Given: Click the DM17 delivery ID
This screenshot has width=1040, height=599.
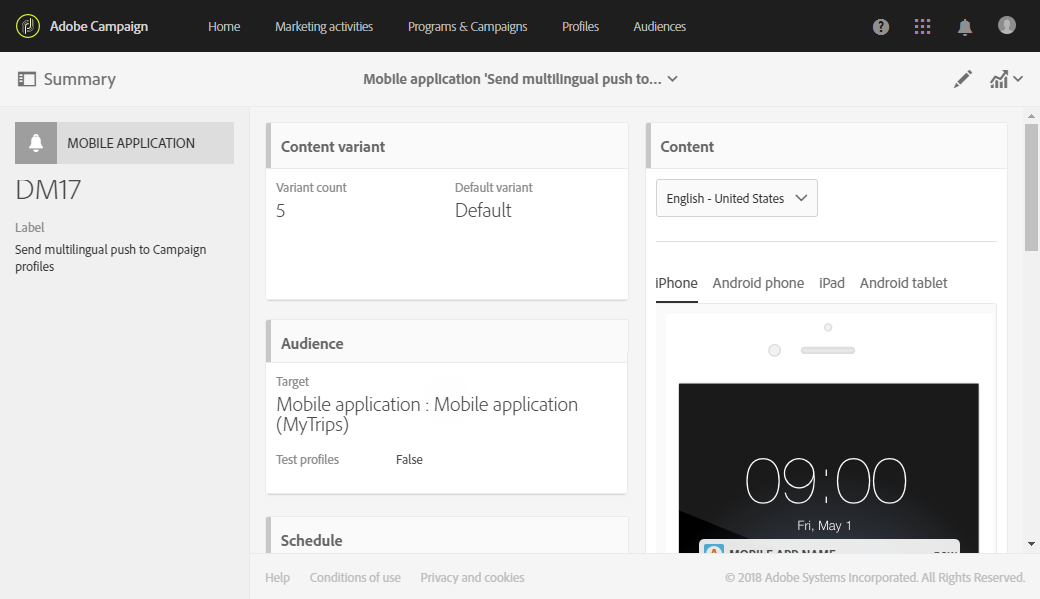Looking at the screenshot, I should 48,190.
